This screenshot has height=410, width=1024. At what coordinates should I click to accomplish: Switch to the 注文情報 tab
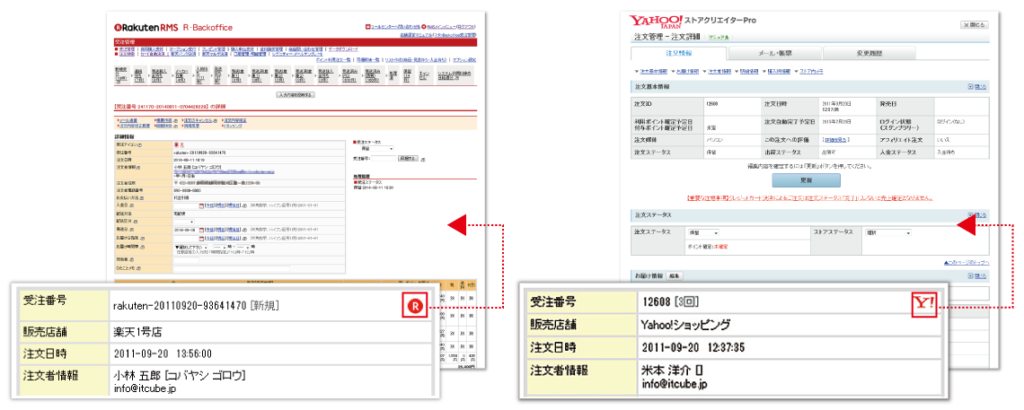coord(679,54)
